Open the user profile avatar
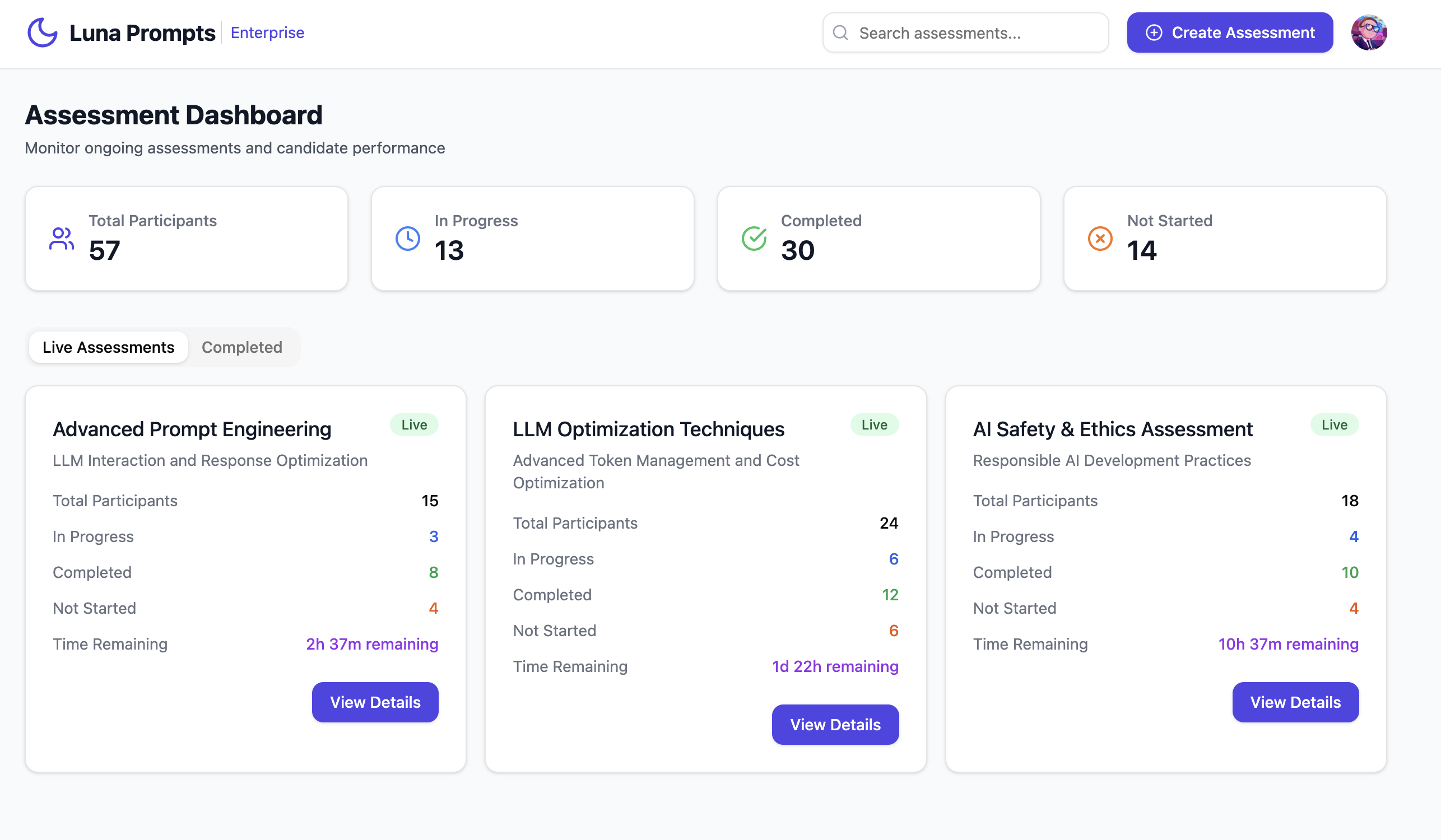 tap(1369, 32)
